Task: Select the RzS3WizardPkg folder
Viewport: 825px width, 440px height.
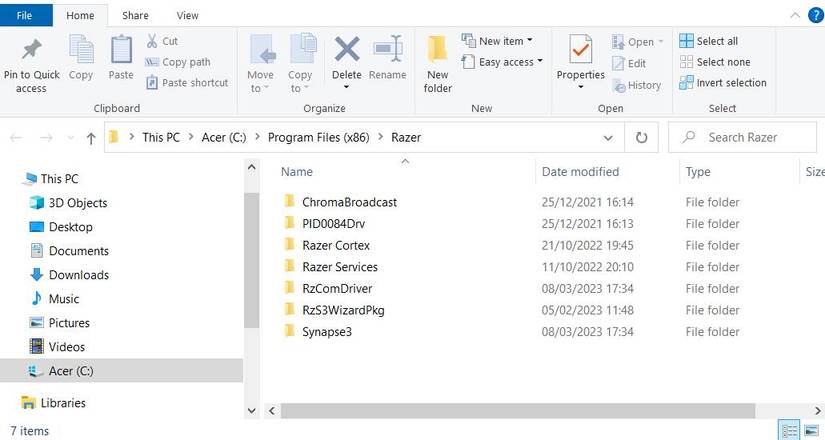Action: coord(343,310)
